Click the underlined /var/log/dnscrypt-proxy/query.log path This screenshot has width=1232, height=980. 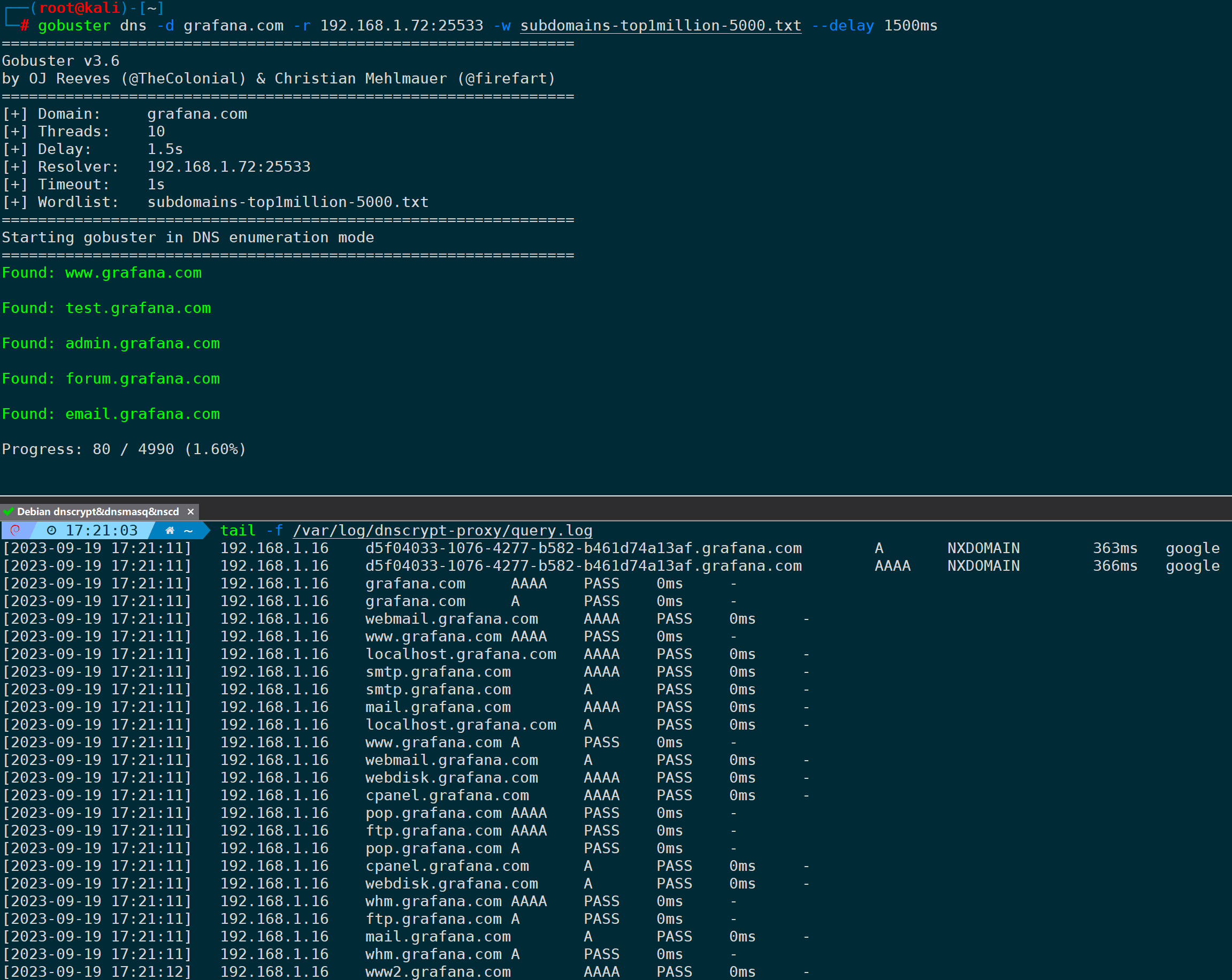tap(443, 530)
